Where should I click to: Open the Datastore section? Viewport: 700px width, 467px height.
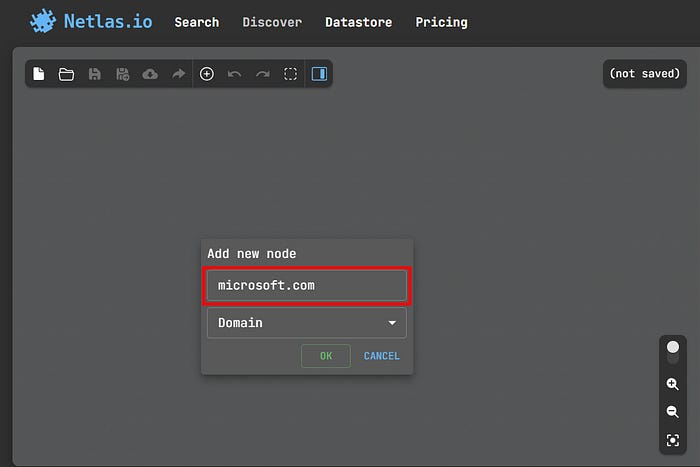click(358, 22)
